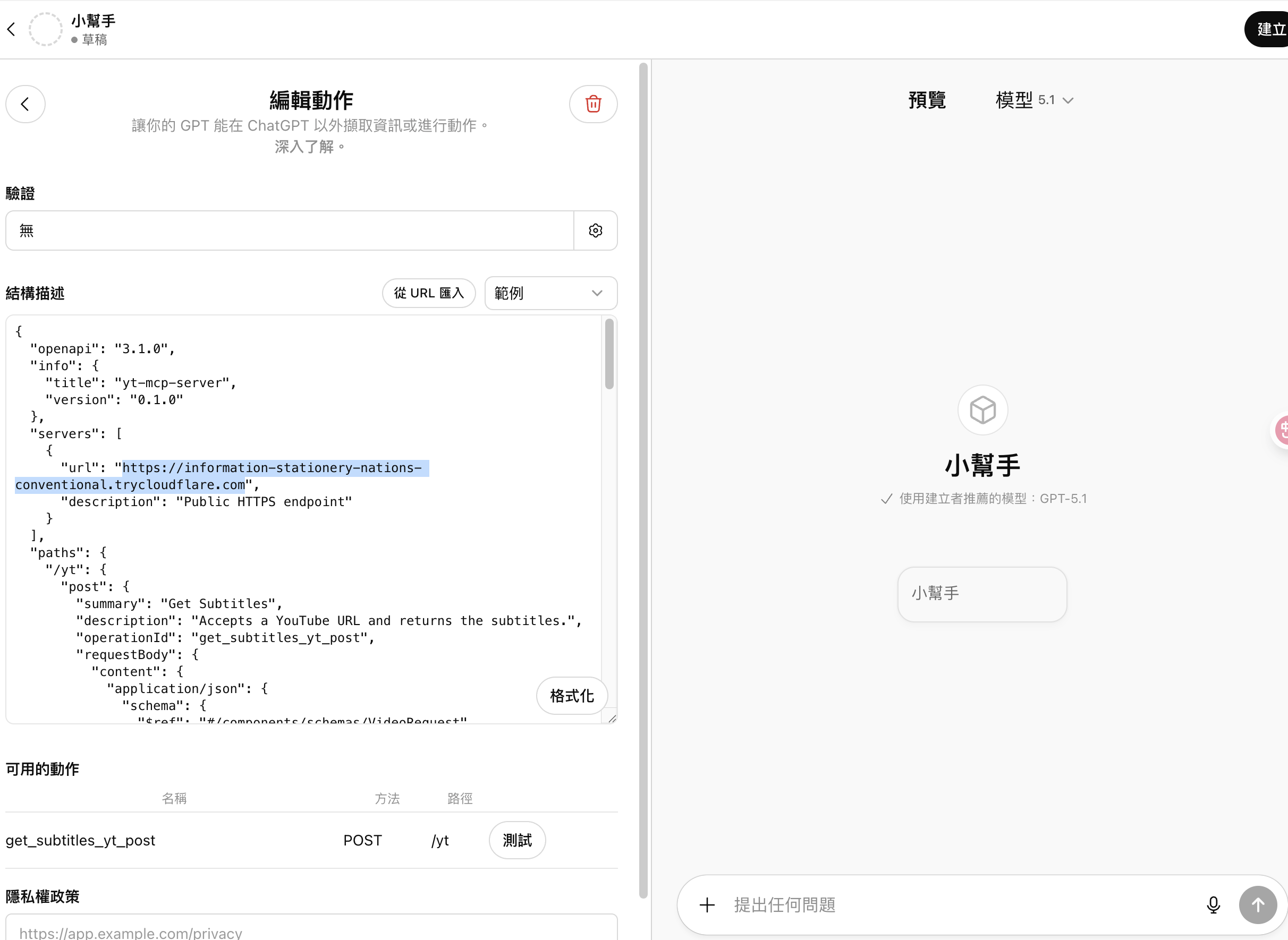Click the plus attachment icon in chat box
The image size is (1288, 940).
[x=707, y=905]
